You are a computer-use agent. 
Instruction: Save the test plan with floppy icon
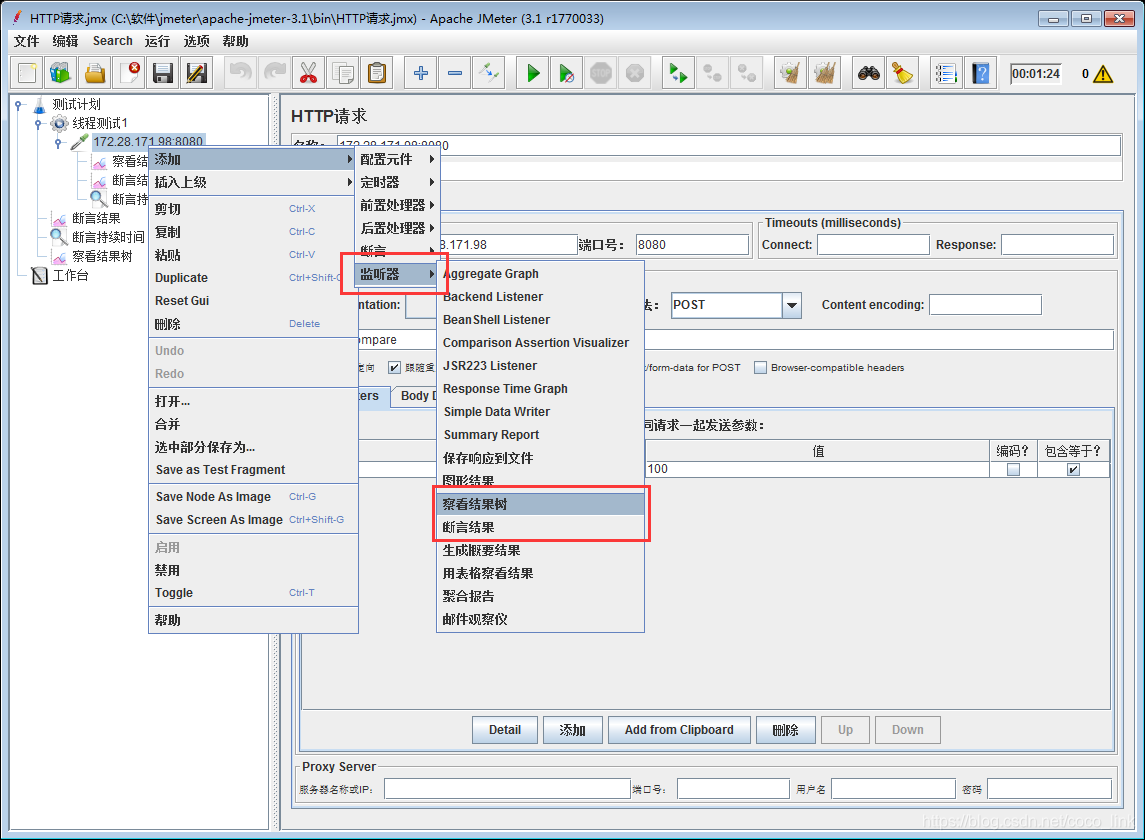pos(163,73)
